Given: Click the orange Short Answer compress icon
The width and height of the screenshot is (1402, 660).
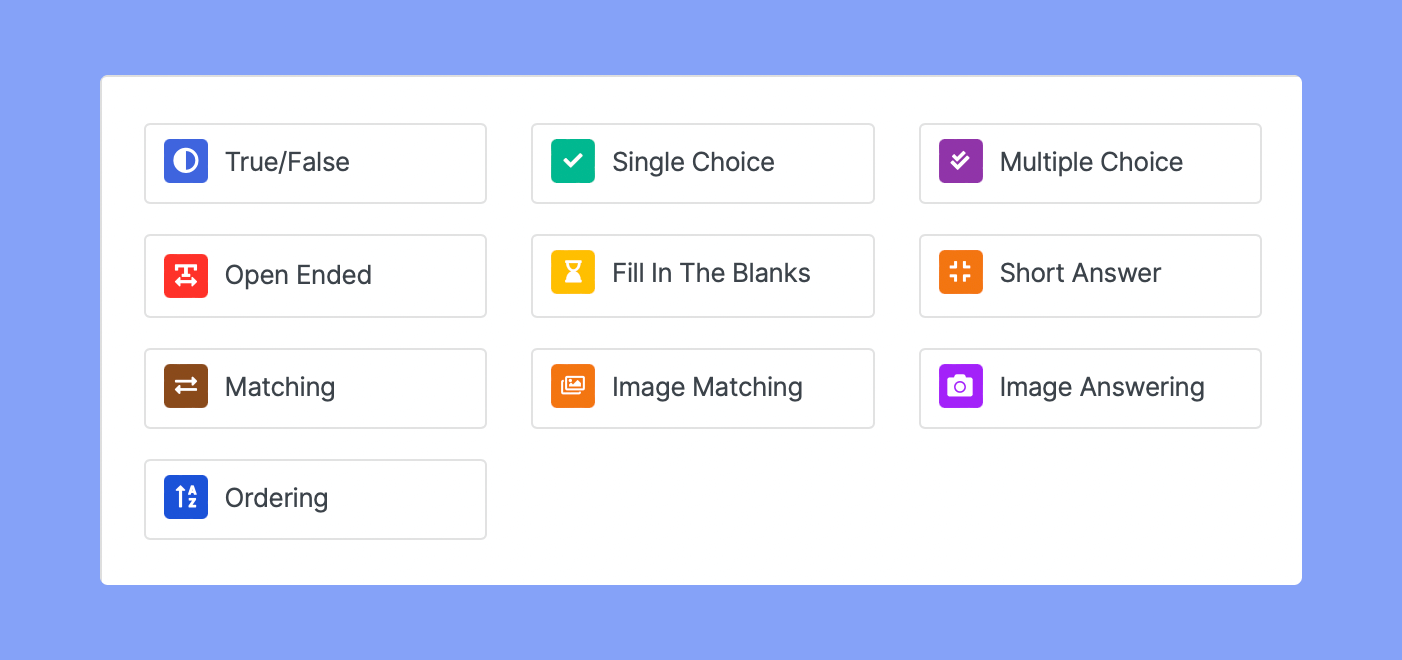Looking at the screenshot, I should [960, 273].
